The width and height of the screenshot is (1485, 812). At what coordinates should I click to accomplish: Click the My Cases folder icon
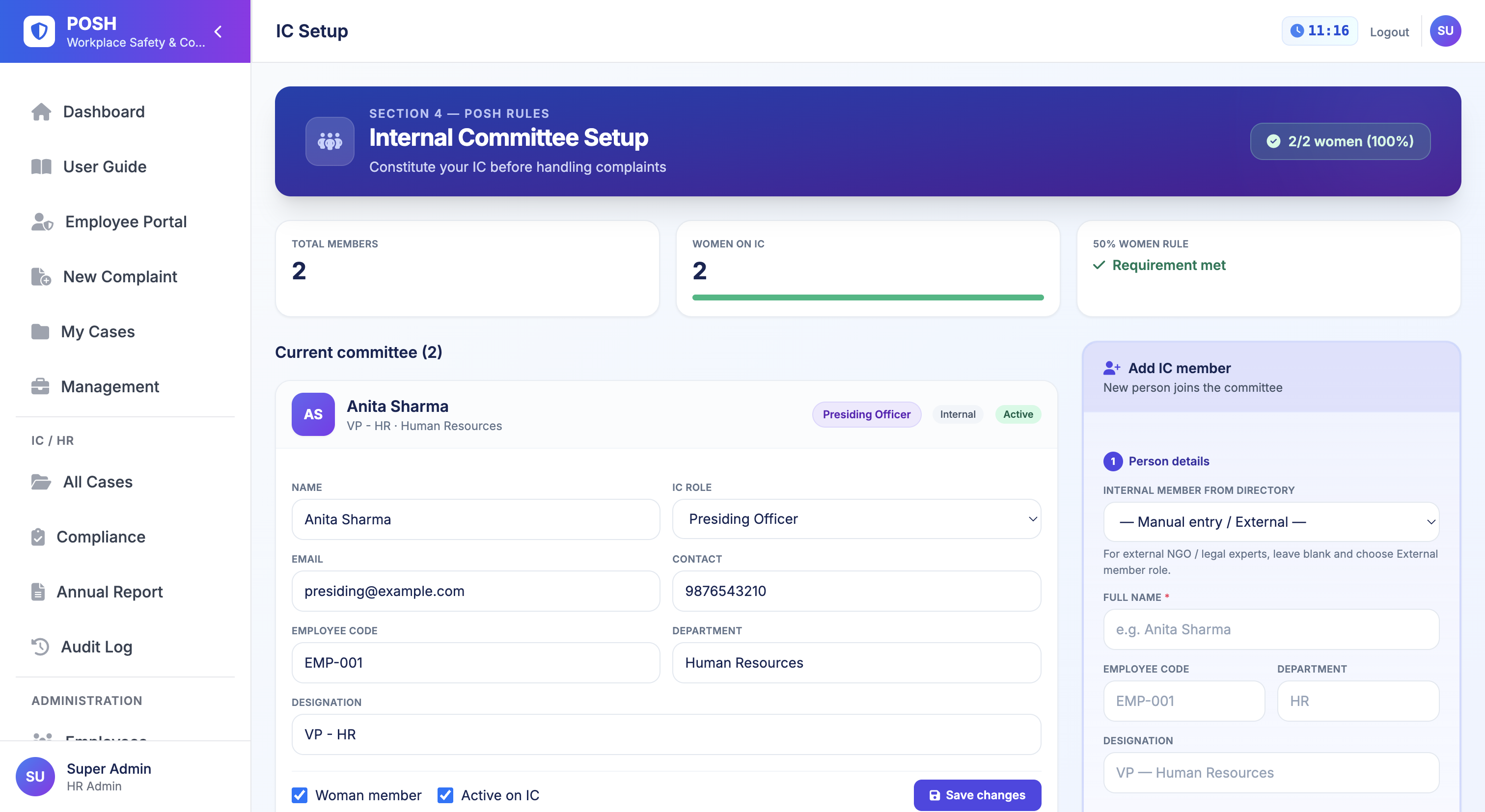pyautogui.click(x=40, y=331)
